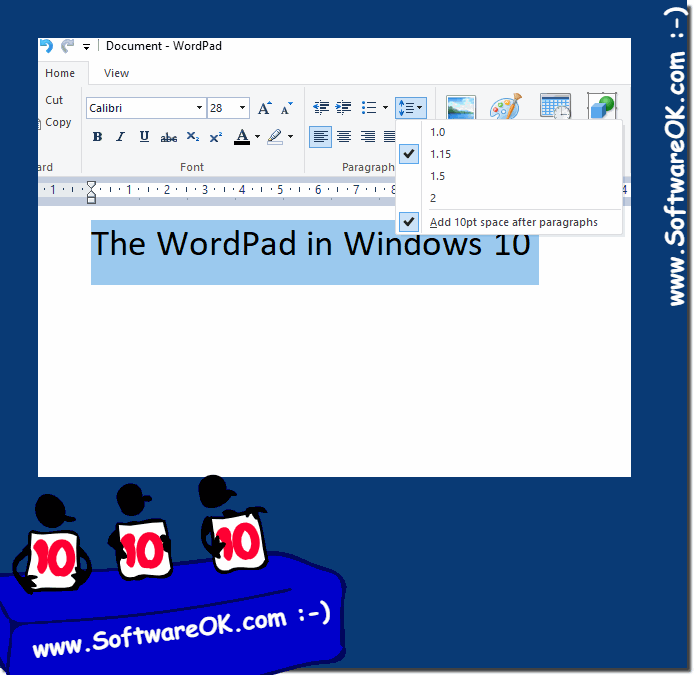The width and height of the screenshot is (694, 675).
Task: Click the bullet list icon
Action: (369, 108)
